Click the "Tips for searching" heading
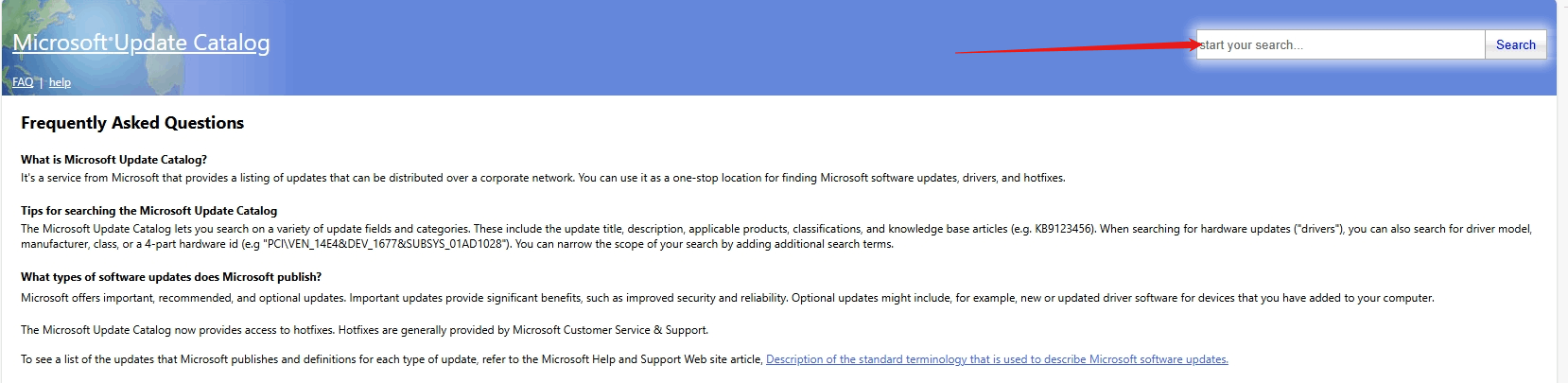This screenshot has height=383, width=1568. coord(148,211)
